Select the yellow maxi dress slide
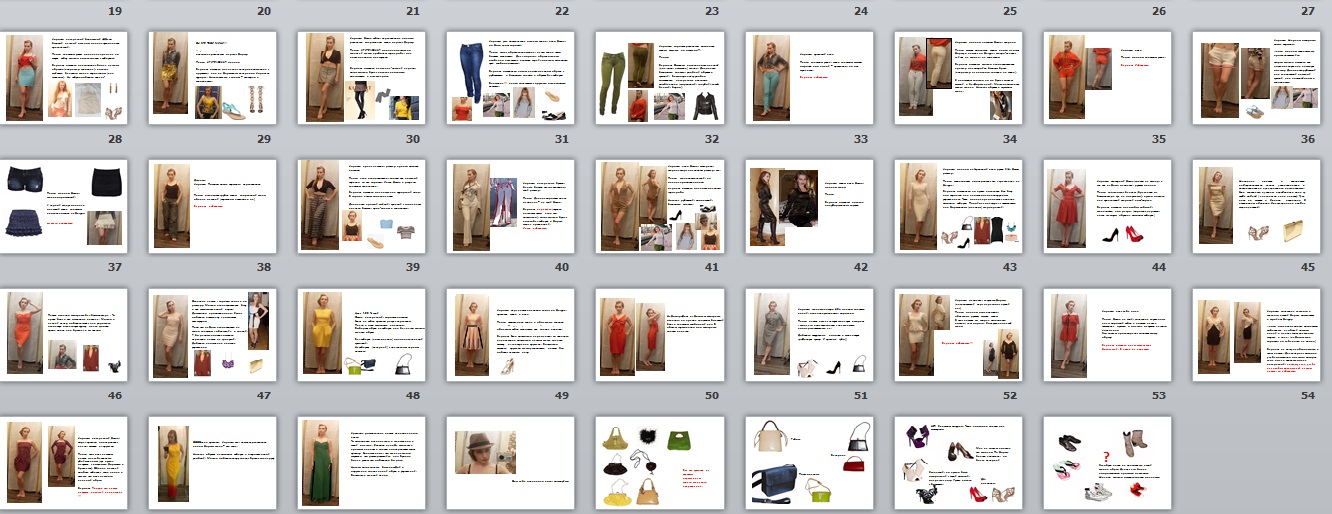Screen dimensions: 1332x514 pyautogui.click(x=212, y=463)
